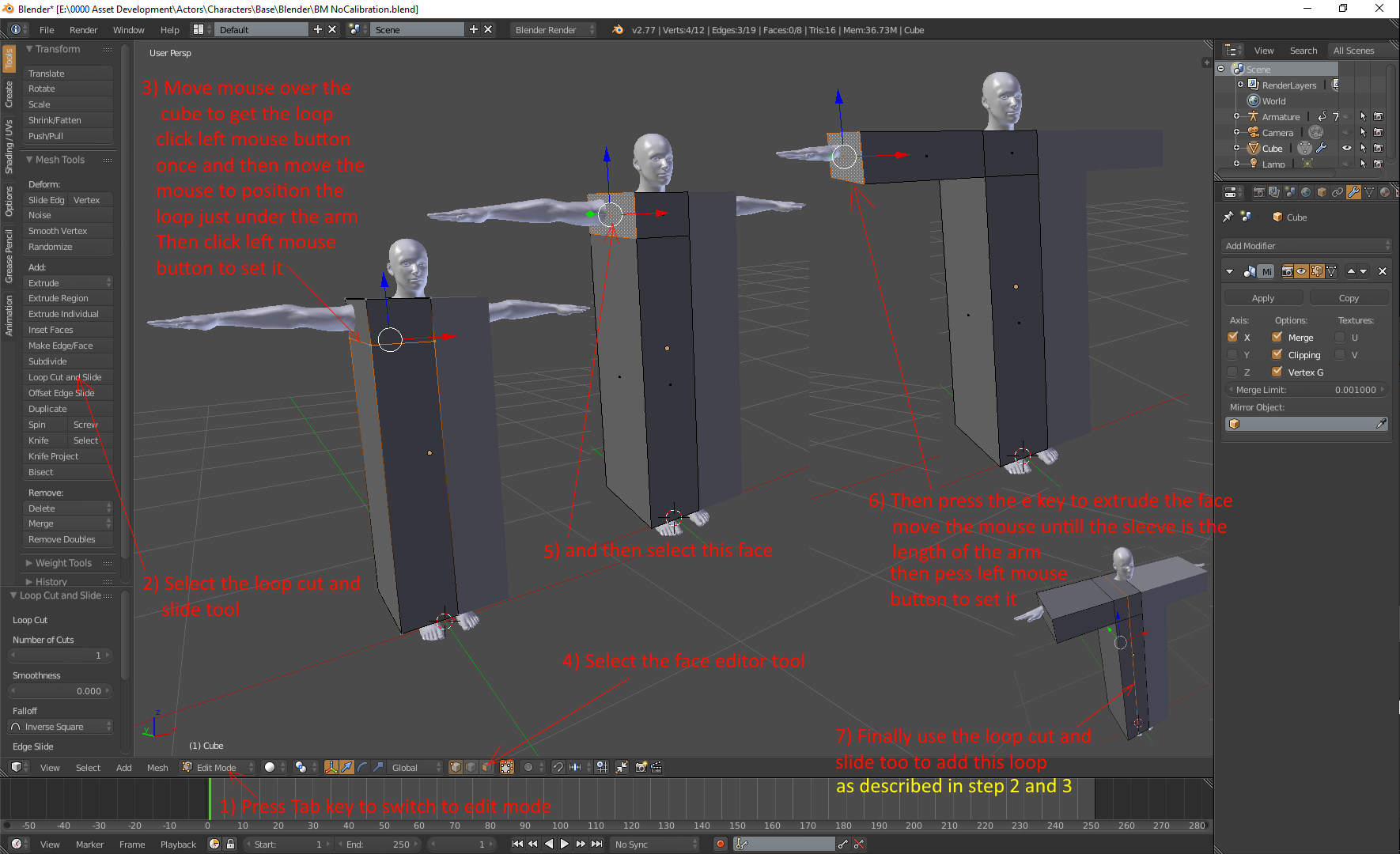
Task: Toggle modifier display in edit mode icon
Action: coord(1317,271)
